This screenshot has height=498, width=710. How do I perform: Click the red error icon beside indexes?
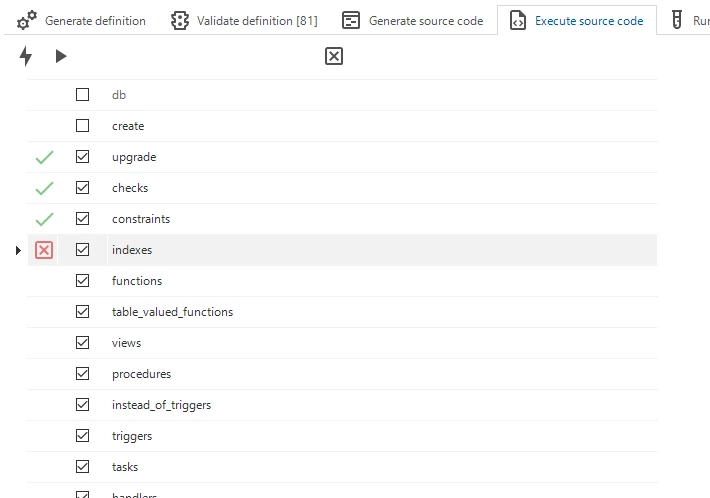pyautogui.click(x=44, y=250)
